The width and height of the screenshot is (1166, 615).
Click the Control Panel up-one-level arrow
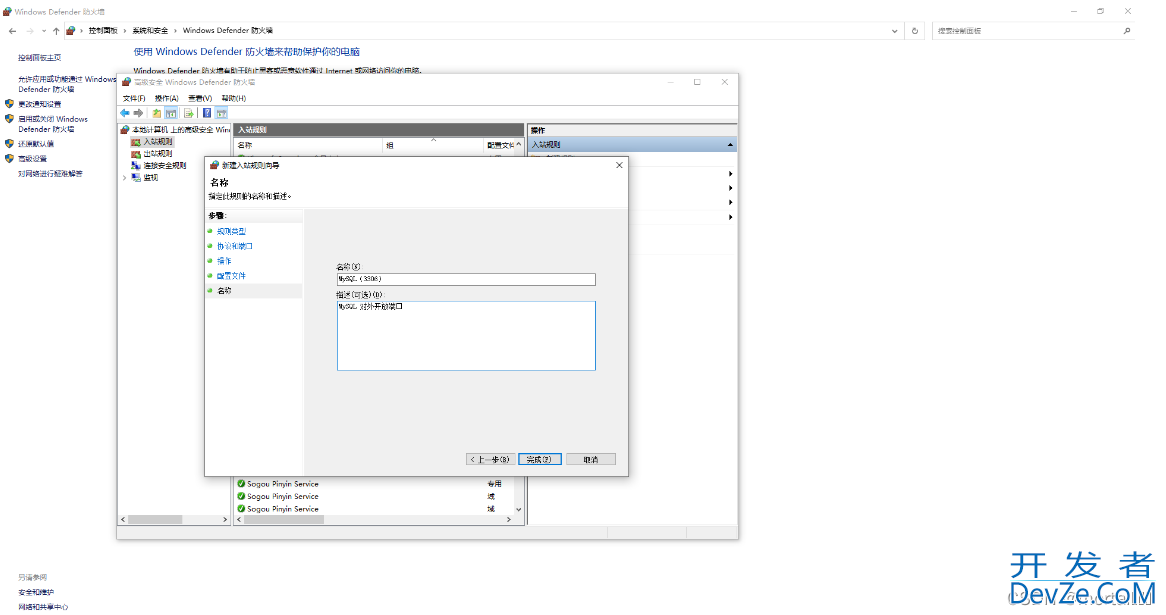(56, 30)
